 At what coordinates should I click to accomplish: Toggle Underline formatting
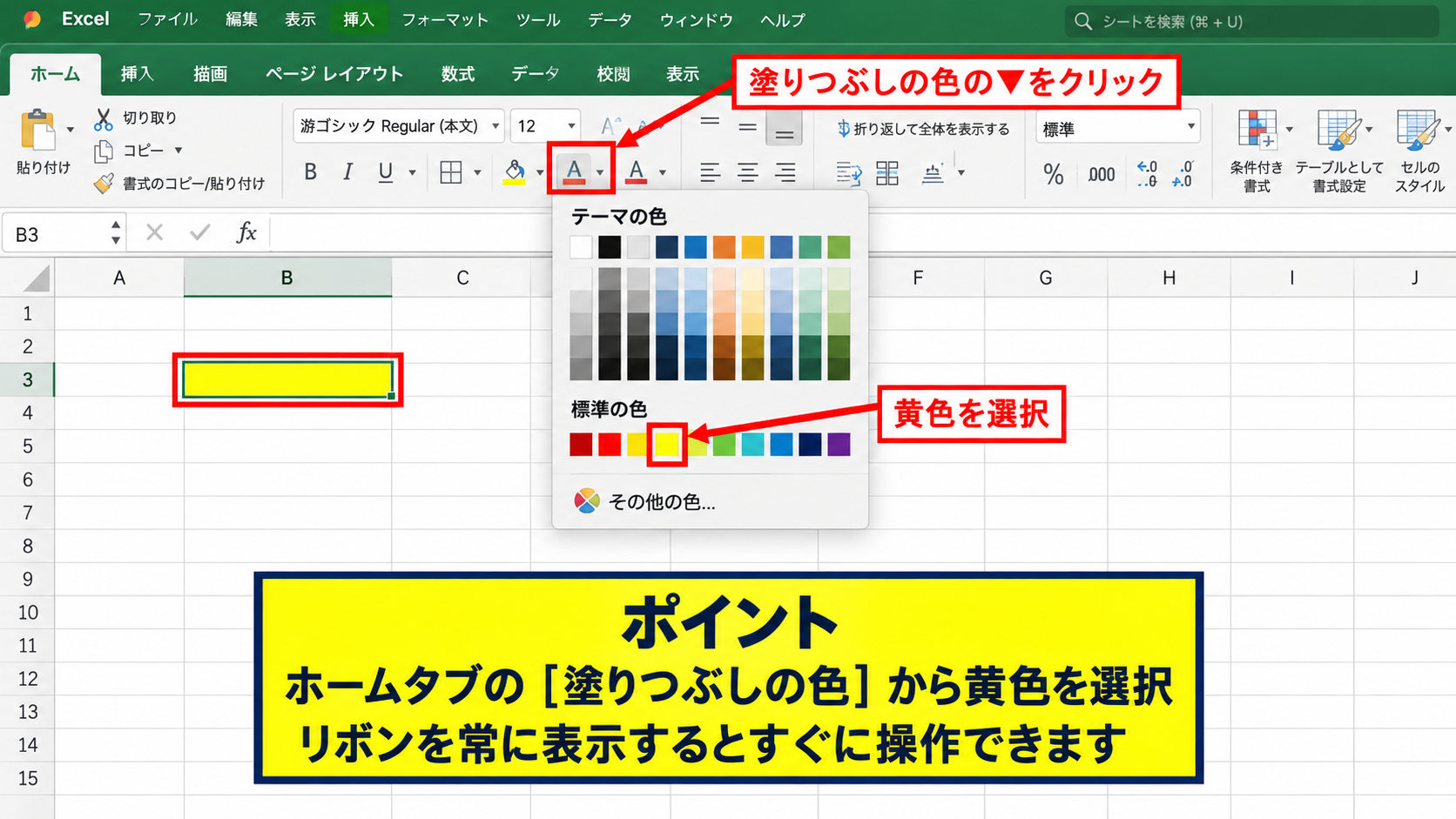pyautogui.click(x=385, y=172)
